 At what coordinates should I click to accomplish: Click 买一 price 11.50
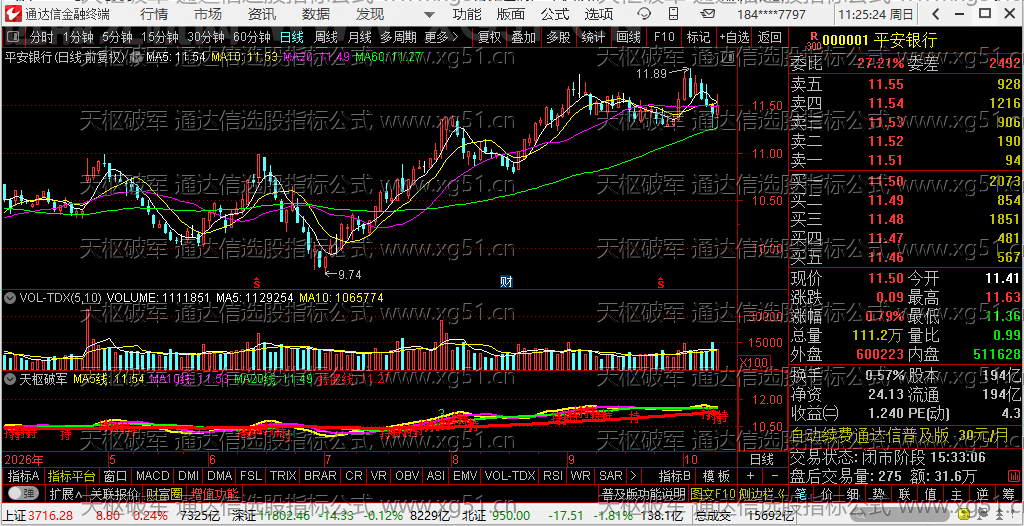tap(886, 181)
